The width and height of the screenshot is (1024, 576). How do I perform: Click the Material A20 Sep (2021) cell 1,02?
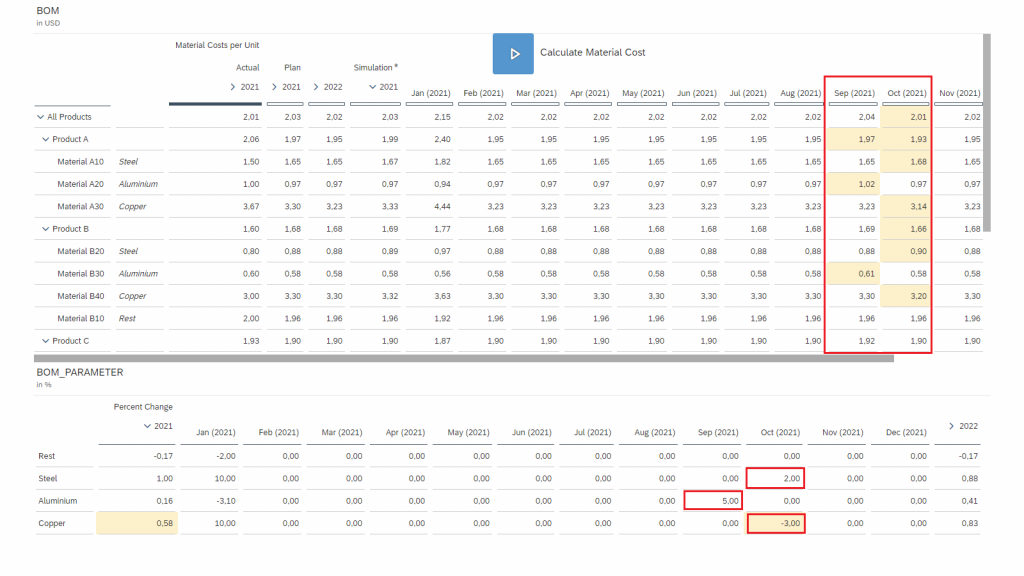click(x=853, y=184)
